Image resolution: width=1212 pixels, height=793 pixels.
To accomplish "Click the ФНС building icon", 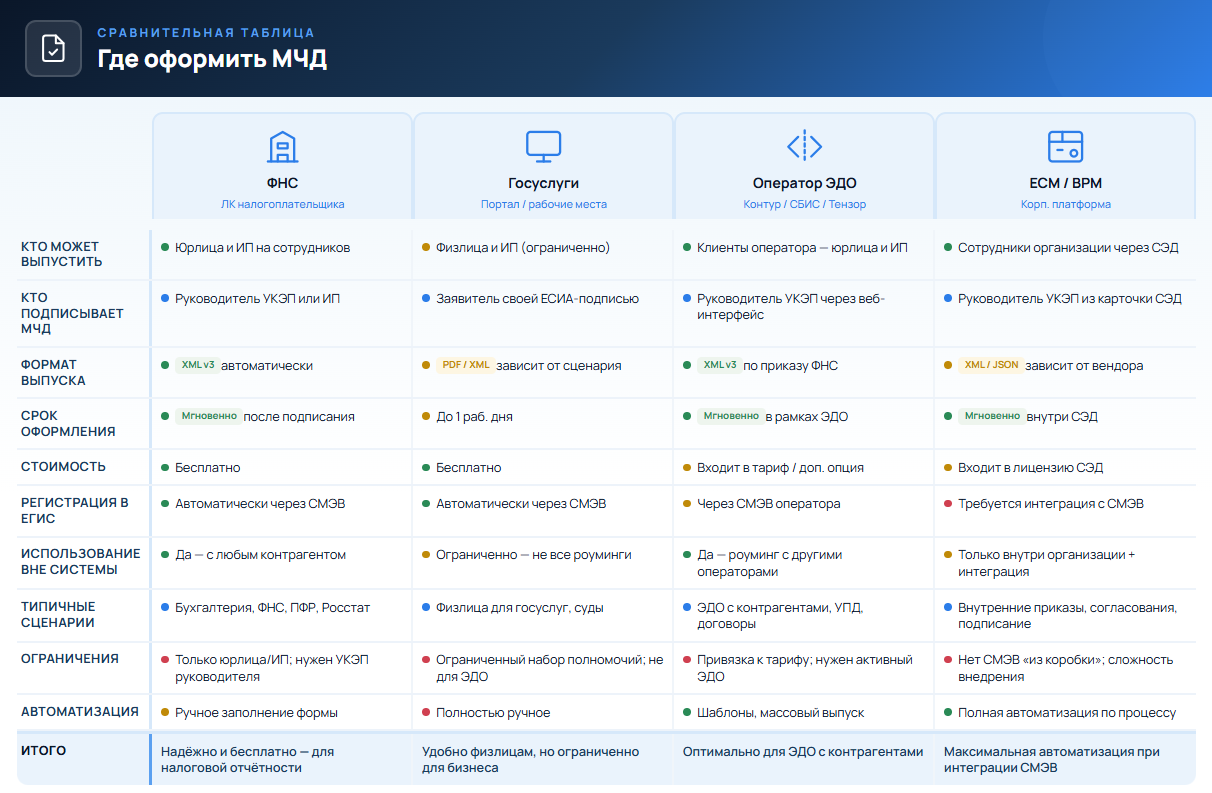I will click(283, 147).
